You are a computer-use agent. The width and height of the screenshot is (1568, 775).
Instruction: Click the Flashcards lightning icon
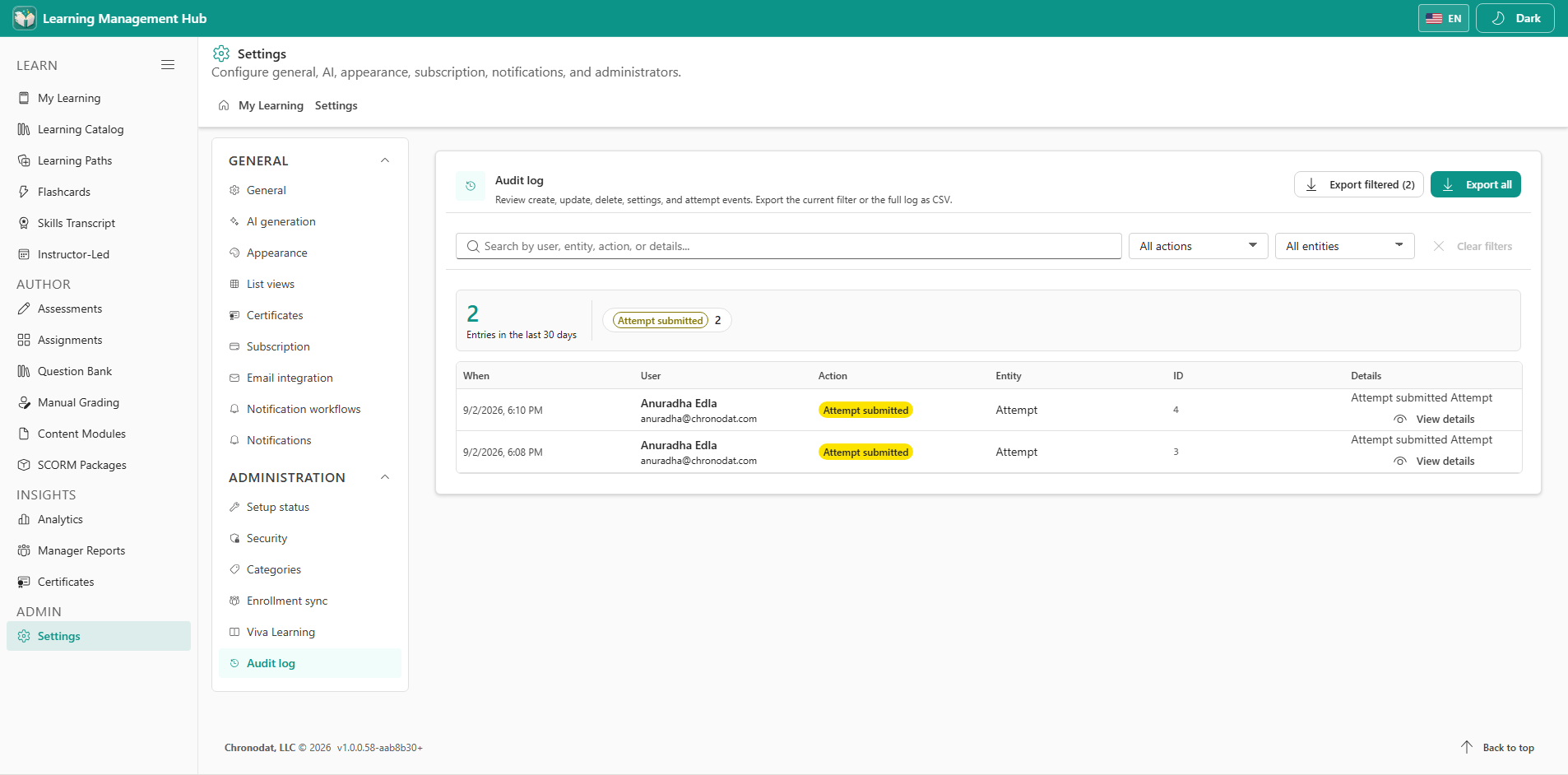24,192
